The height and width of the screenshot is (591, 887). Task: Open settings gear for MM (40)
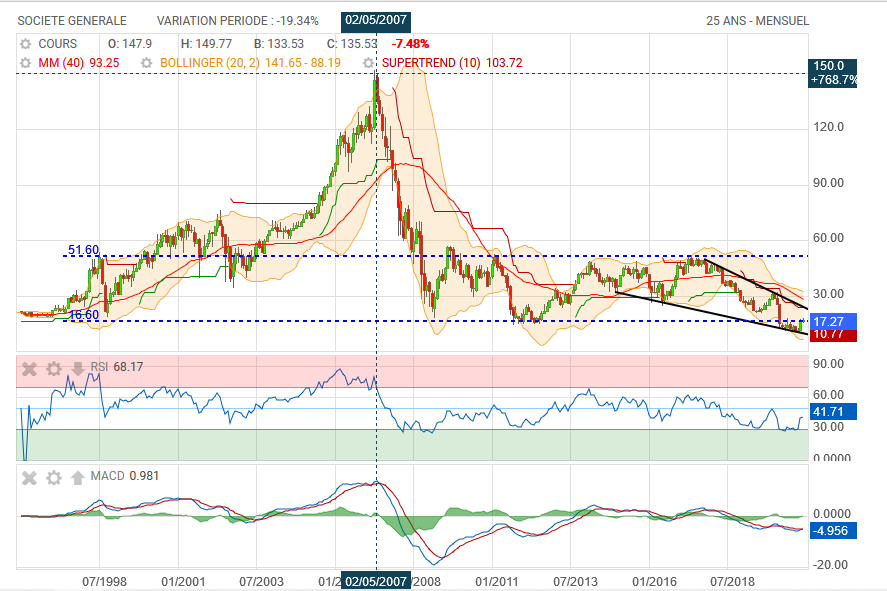coord(25,62)
